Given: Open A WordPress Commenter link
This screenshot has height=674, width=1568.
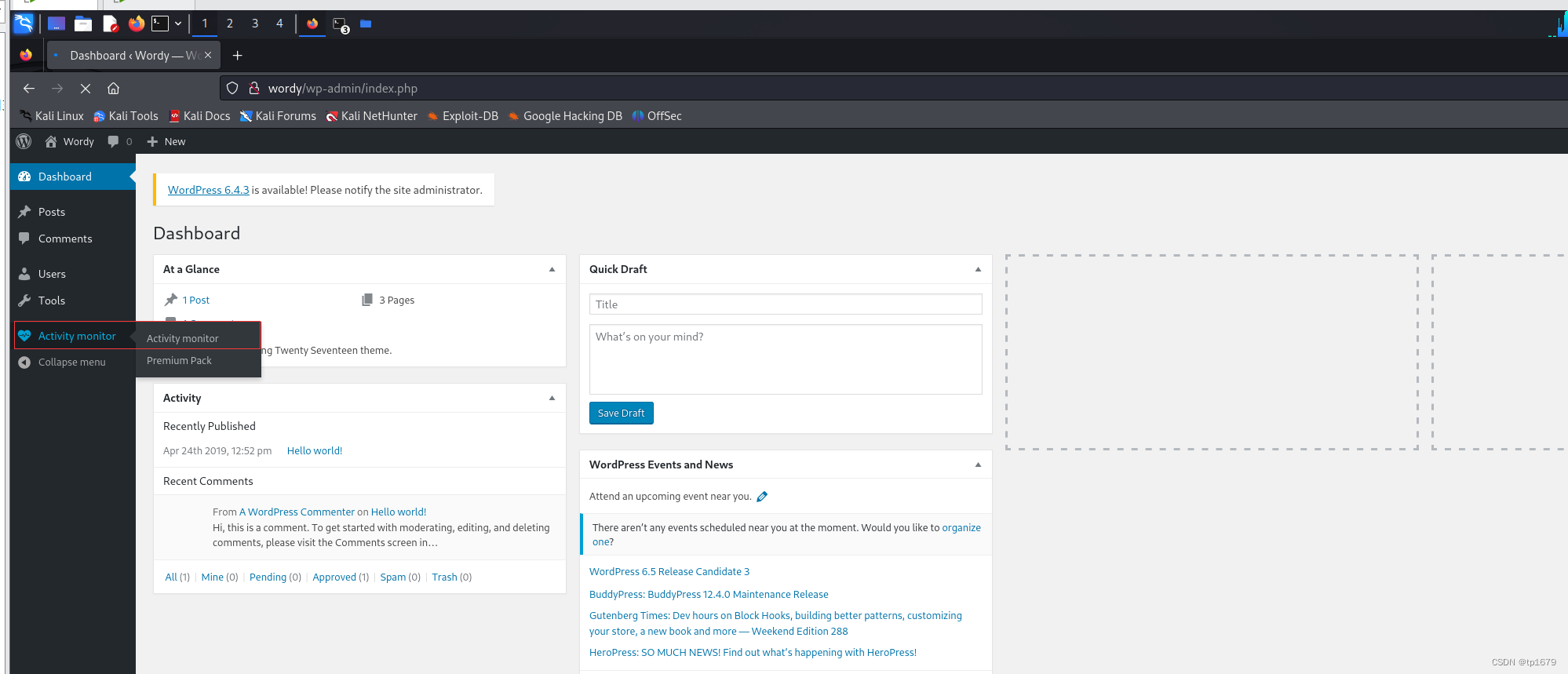Looking at the screenshot, I should [297, 512].
